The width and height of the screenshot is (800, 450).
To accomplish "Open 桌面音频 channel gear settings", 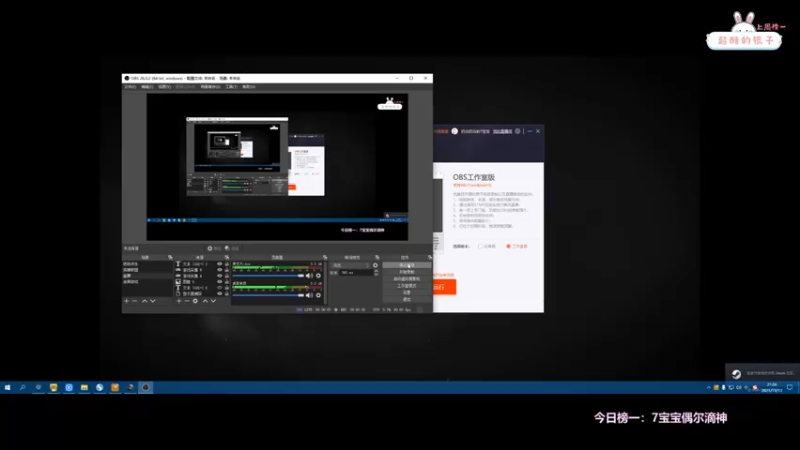I will [318, 295].
